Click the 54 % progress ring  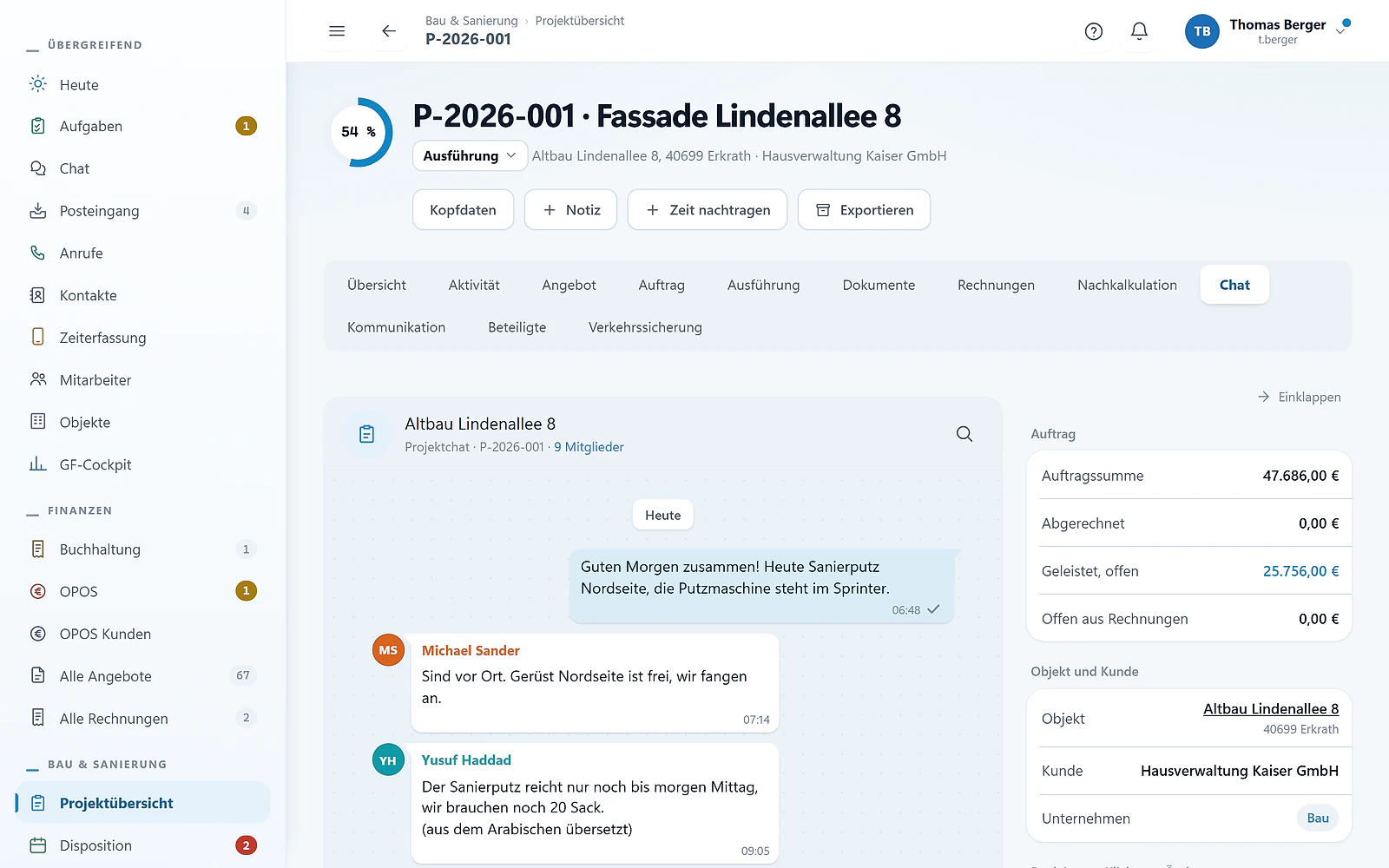(x=359, y=132)
